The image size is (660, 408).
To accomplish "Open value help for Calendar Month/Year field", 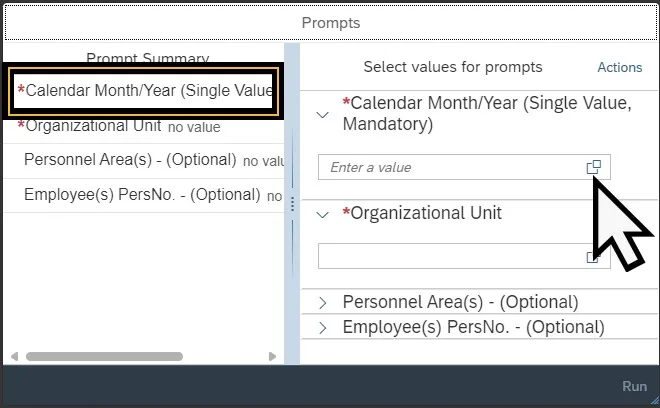I will [x=594, y=168].
